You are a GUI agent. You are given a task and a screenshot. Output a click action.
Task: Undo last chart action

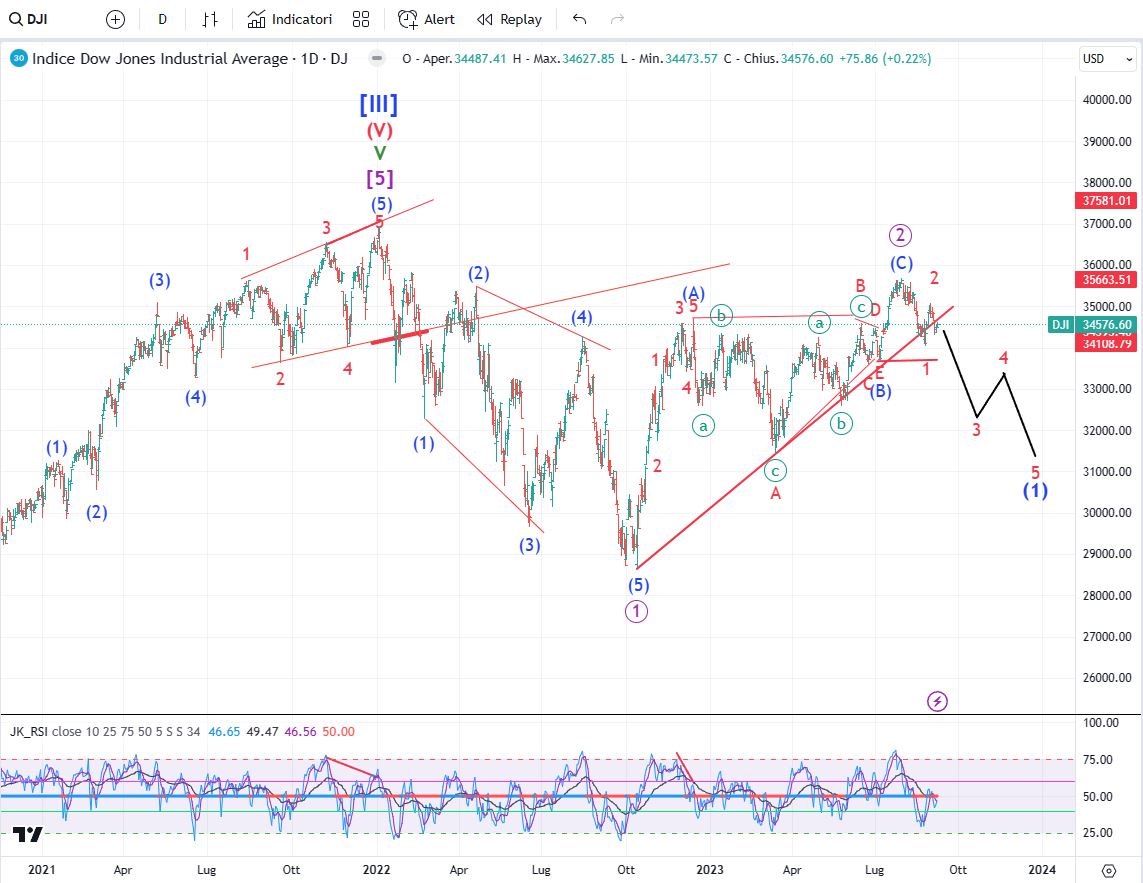(580, 20)
